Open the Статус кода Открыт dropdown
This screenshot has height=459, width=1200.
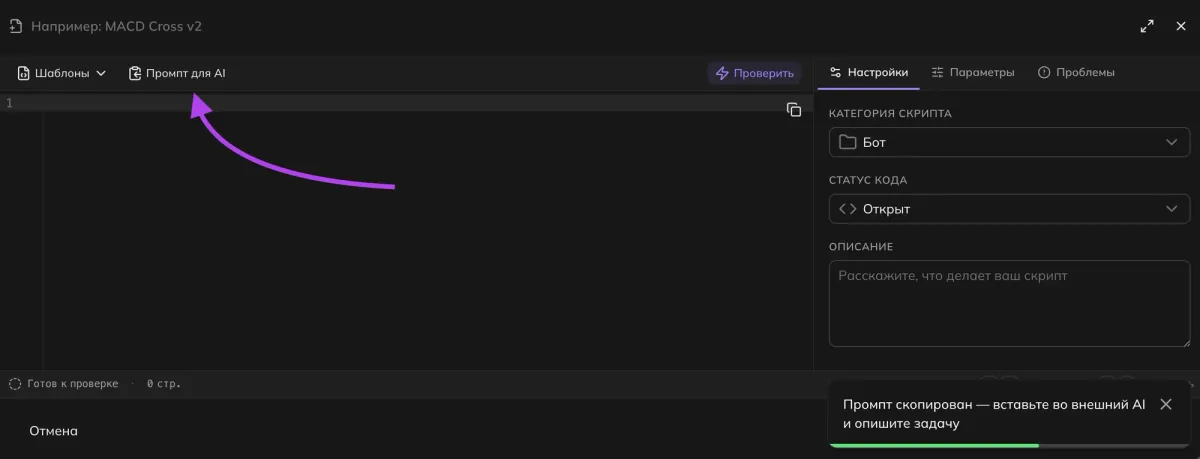(1009, 209)
